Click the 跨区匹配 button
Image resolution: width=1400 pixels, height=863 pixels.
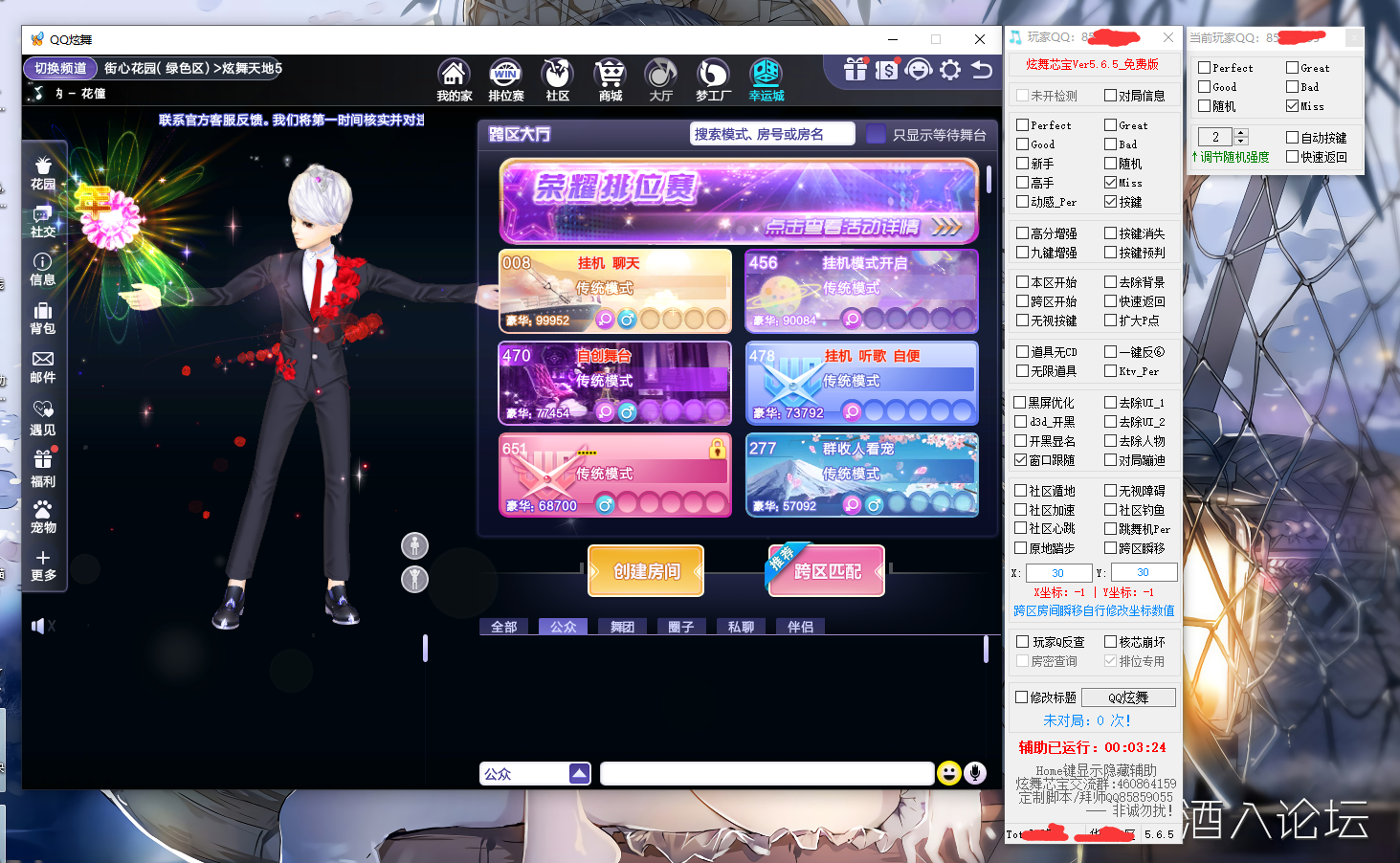827,571
